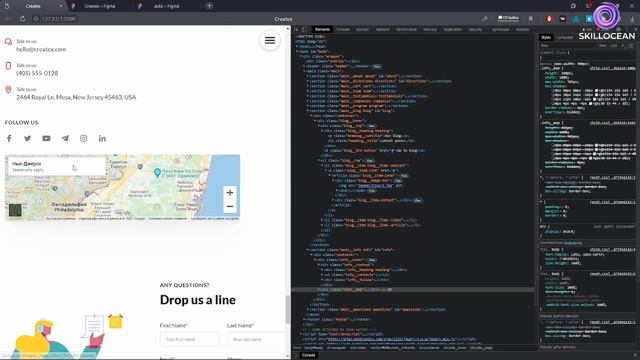Close the Createx browser tab
640x360 pixels.
pos(61,6)
